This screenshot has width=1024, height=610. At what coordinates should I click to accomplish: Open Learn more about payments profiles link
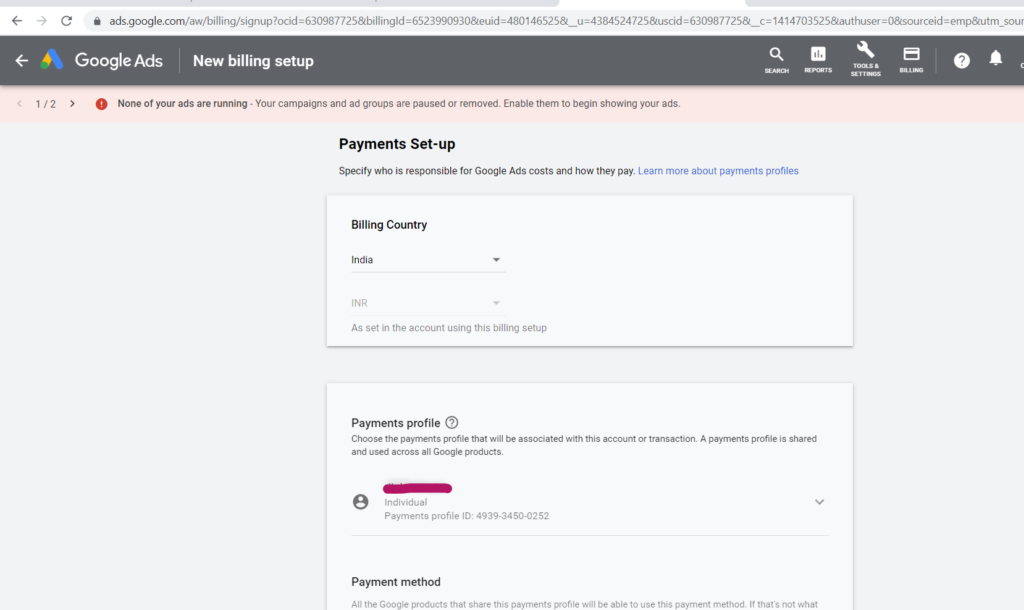pyautogui.click(x=718, y=171)
